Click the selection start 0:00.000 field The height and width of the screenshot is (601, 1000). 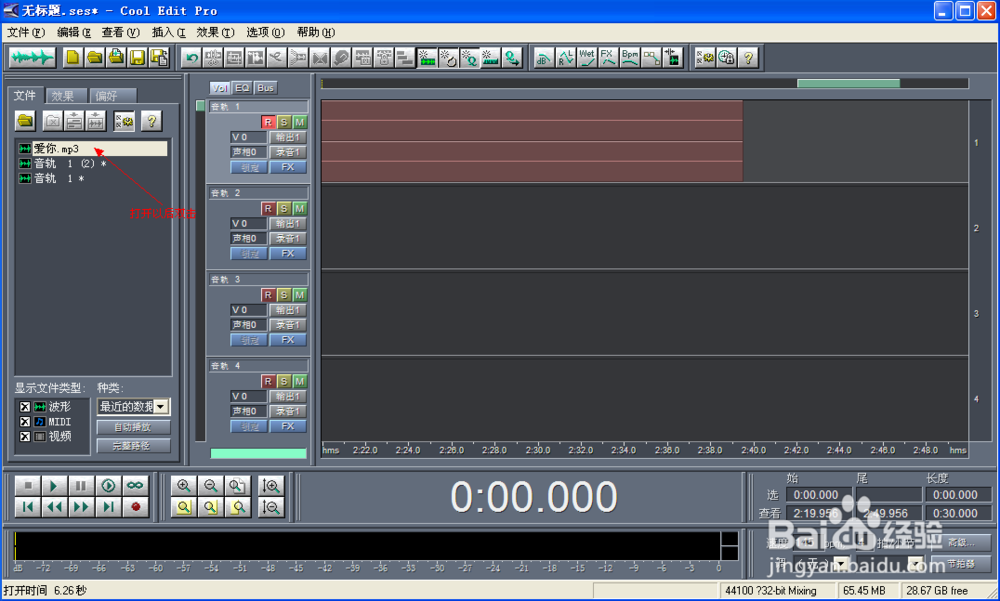818,494
